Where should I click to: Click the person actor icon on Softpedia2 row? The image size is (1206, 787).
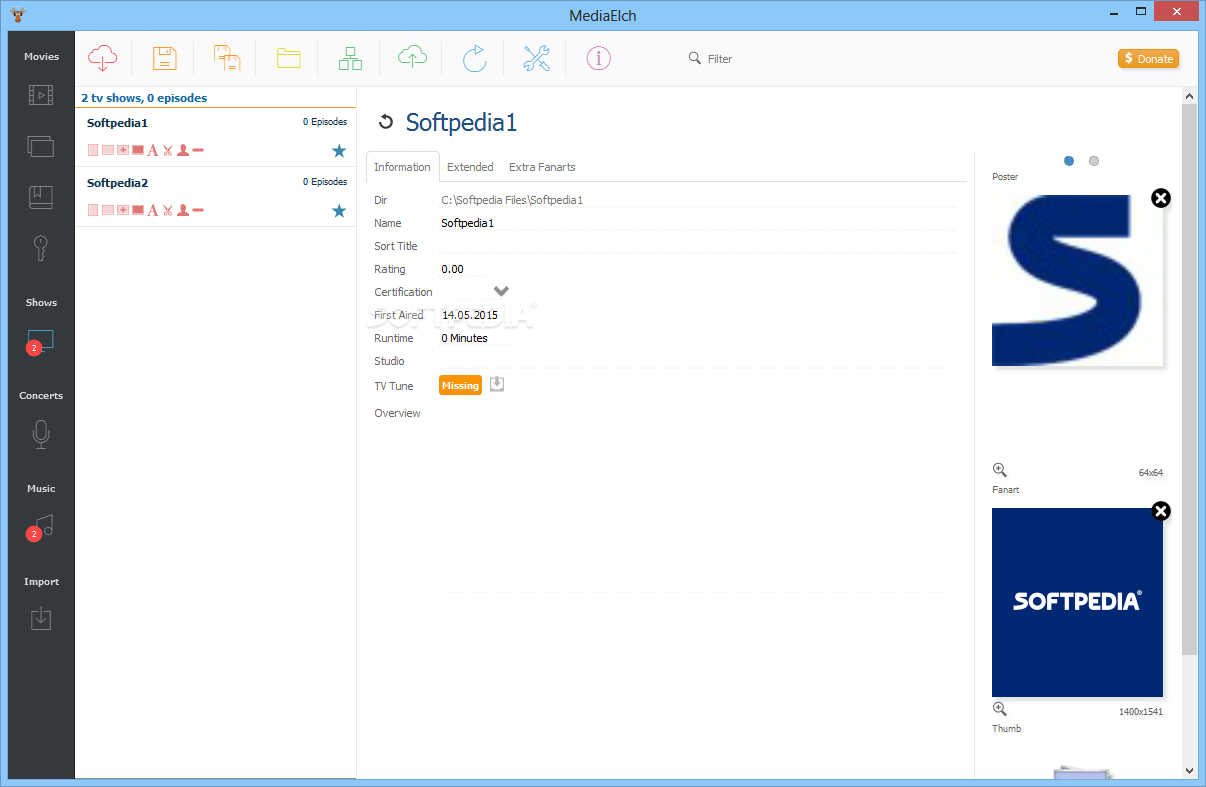click(x=183, y=210)
